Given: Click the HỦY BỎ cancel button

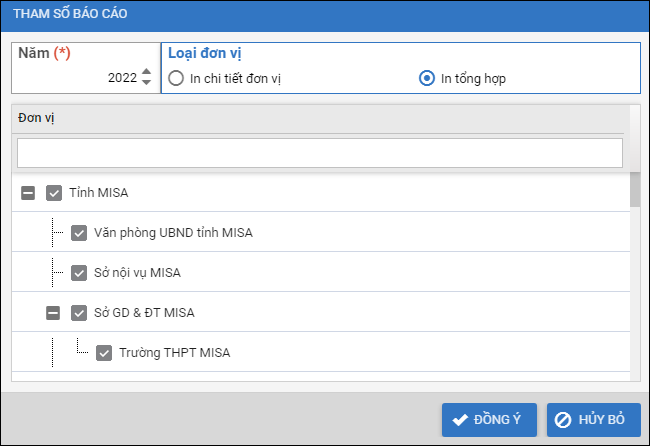Looking at the screenshot, I should coord(593,420).
